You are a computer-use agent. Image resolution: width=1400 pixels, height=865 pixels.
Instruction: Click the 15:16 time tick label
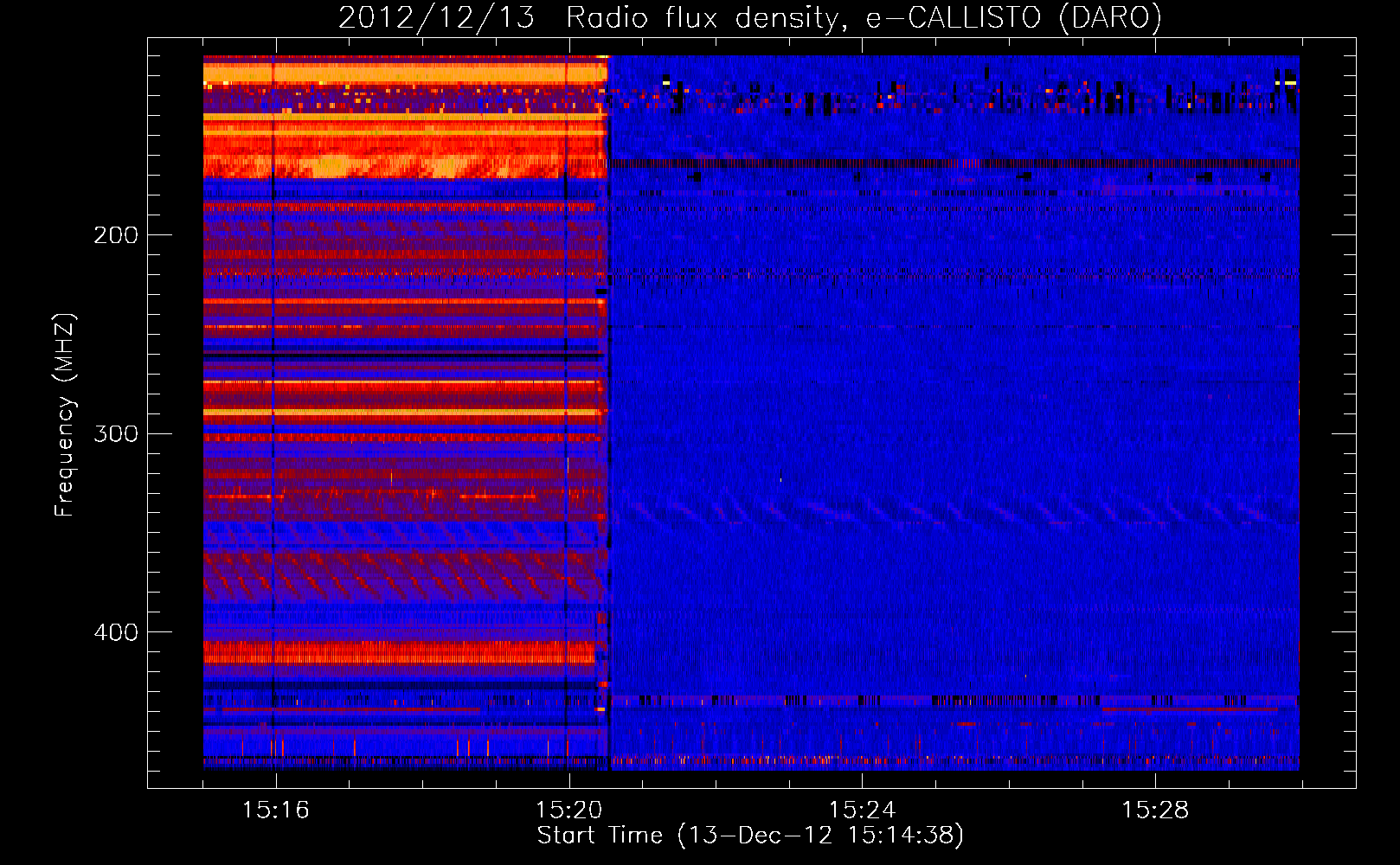click(276, 811)
